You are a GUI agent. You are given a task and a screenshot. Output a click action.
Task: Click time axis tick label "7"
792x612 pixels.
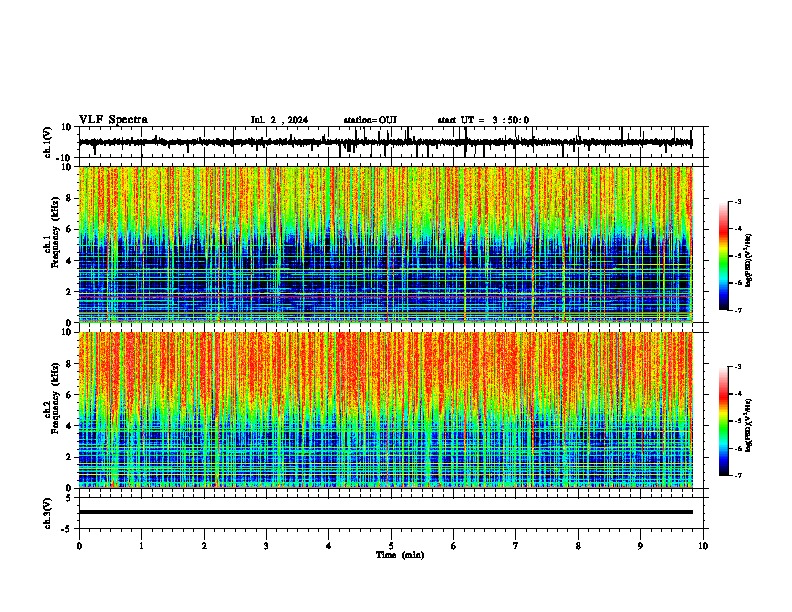[516, 546]
